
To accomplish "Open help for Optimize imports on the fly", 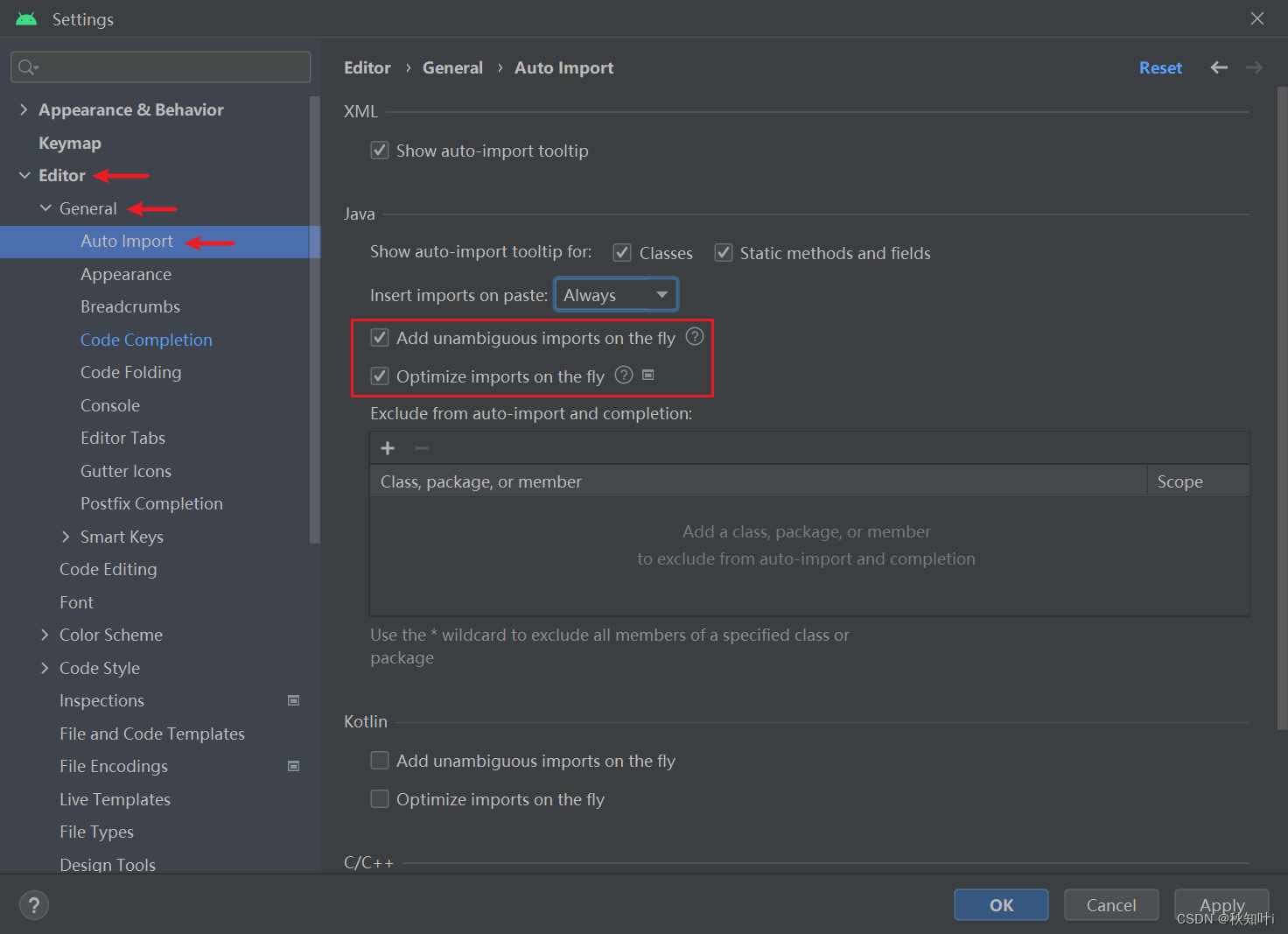I will 624,376.
